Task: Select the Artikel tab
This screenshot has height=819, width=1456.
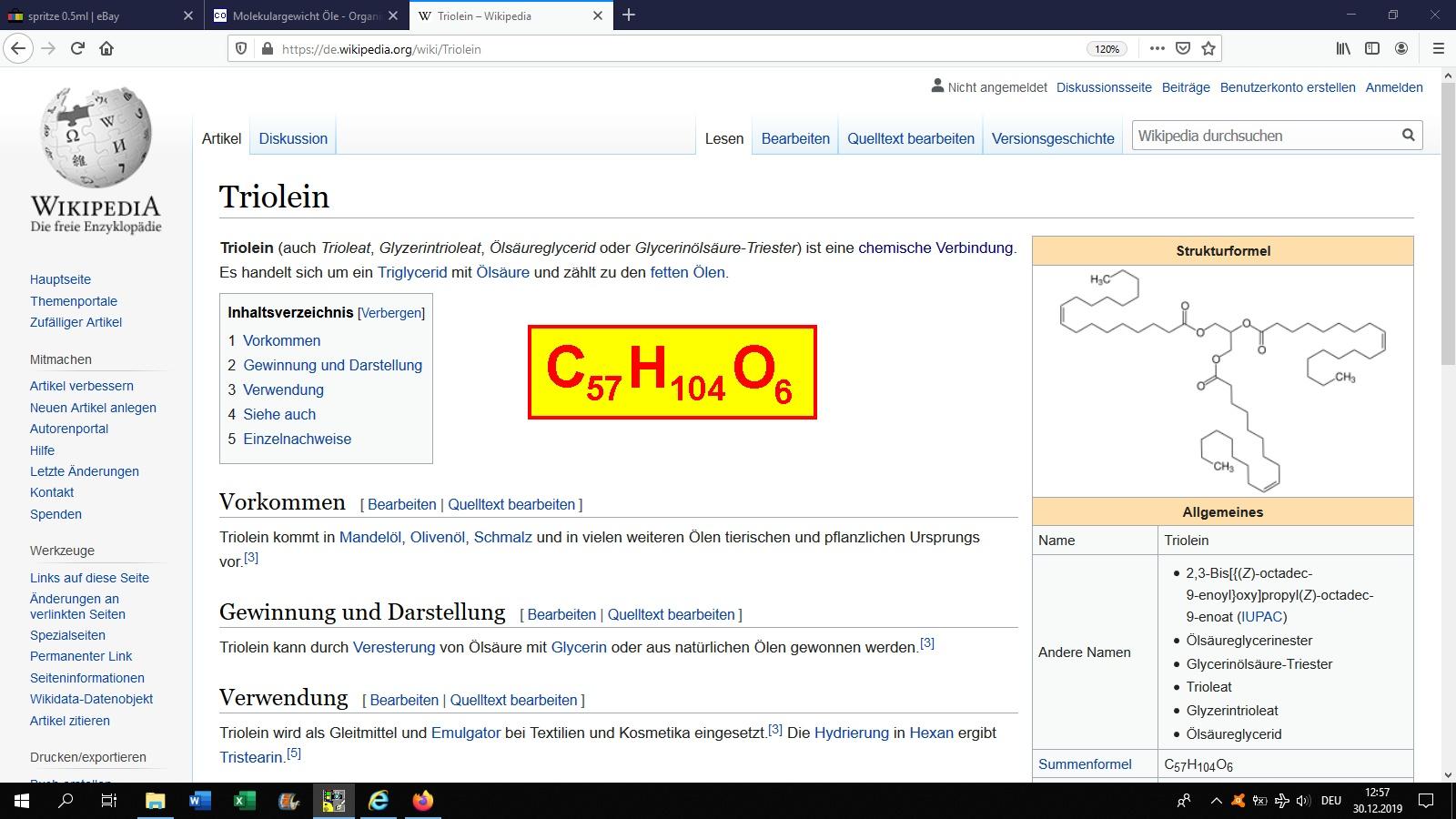Action: (221, 138)
